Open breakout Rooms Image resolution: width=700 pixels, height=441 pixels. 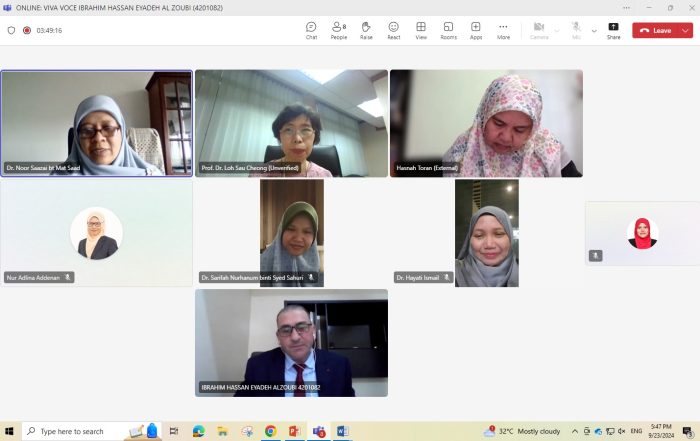pyautogui.click(x=448, y=30)
